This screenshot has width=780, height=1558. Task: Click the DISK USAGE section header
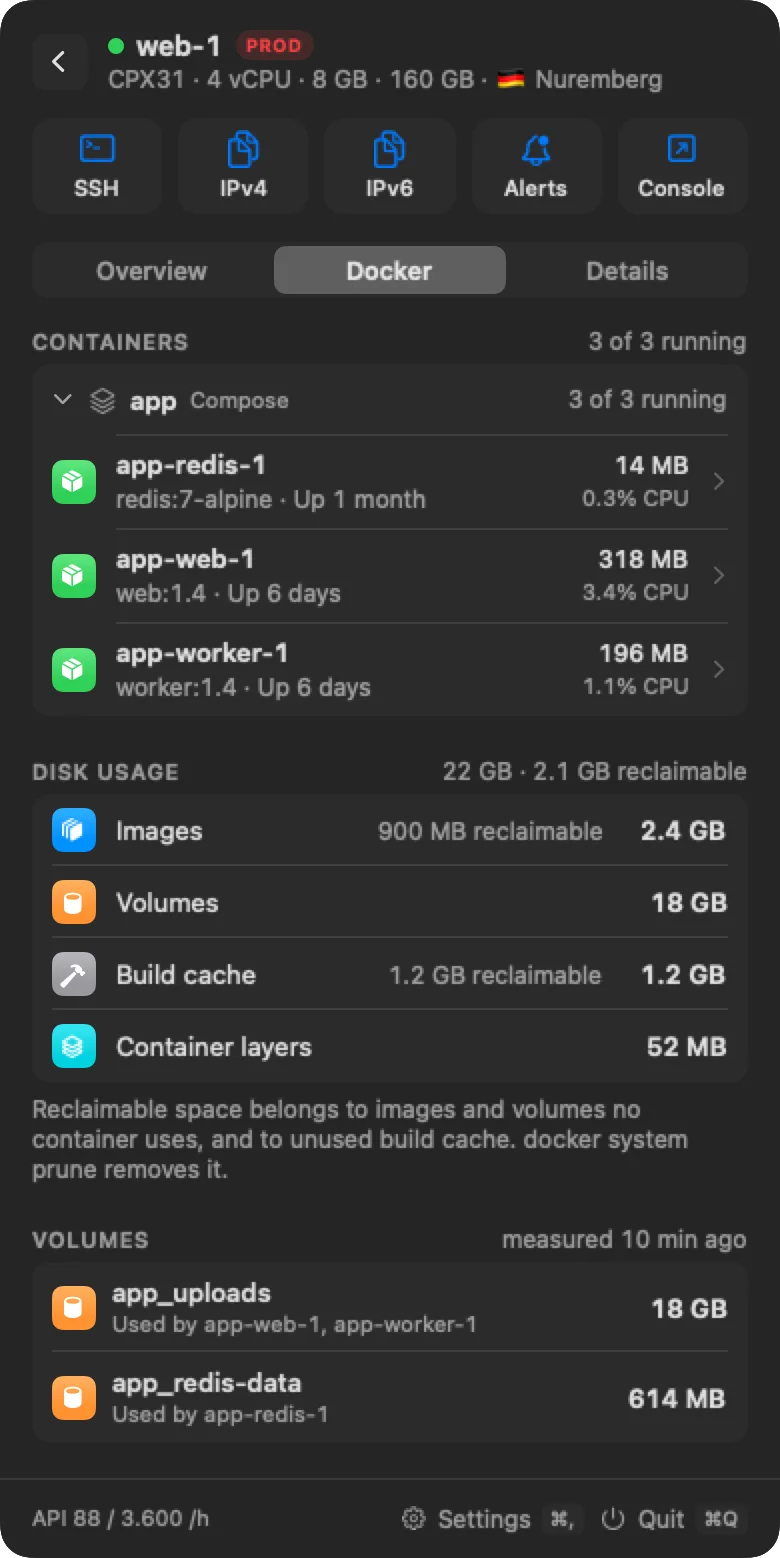[x=105, y=772]
